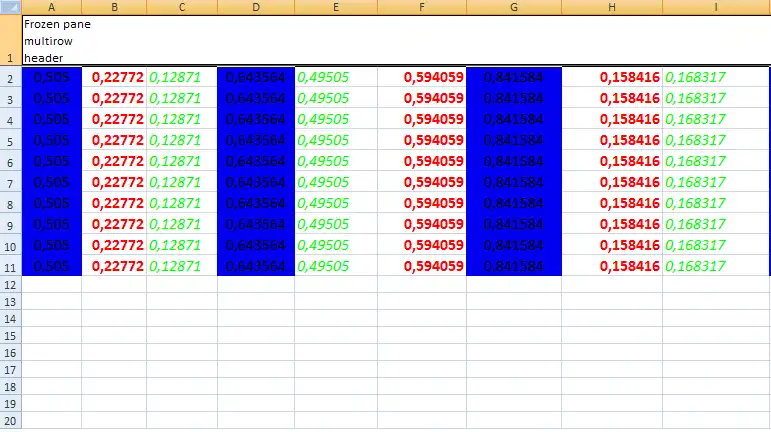
Task: Click cell I10 with value 0,168317
Action: pos(716,245)
